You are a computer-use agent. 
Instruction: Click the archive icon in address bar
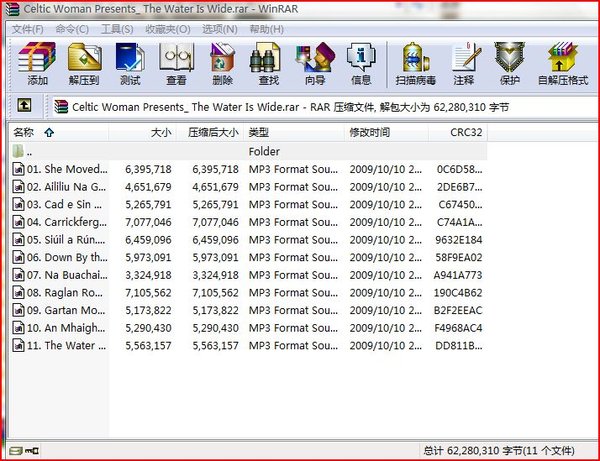point(61,107)
